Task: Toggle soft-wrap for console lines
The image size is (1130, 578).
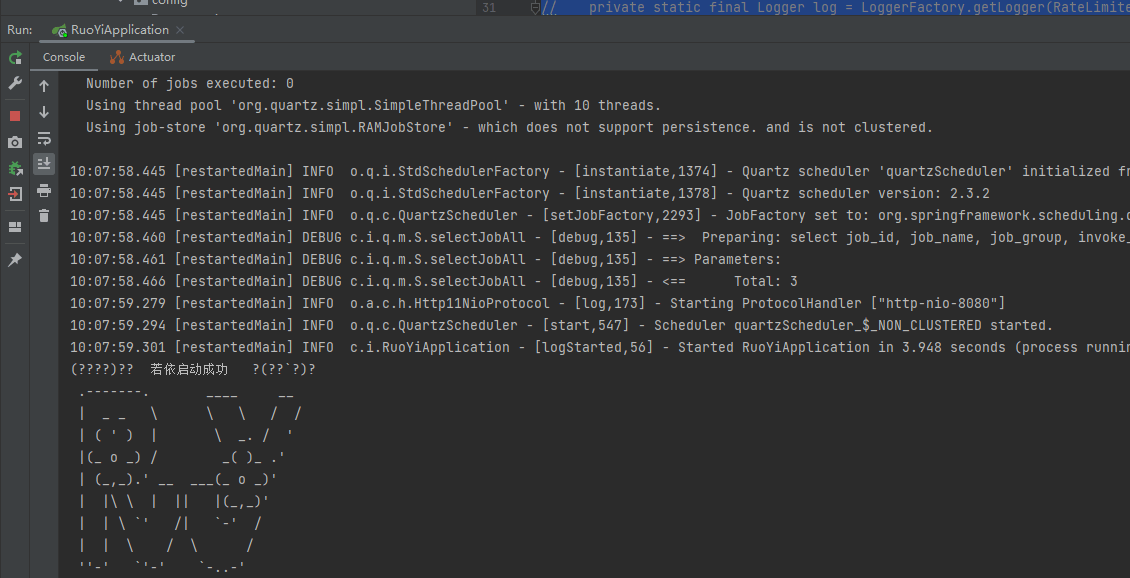Action: click(42, 140)
